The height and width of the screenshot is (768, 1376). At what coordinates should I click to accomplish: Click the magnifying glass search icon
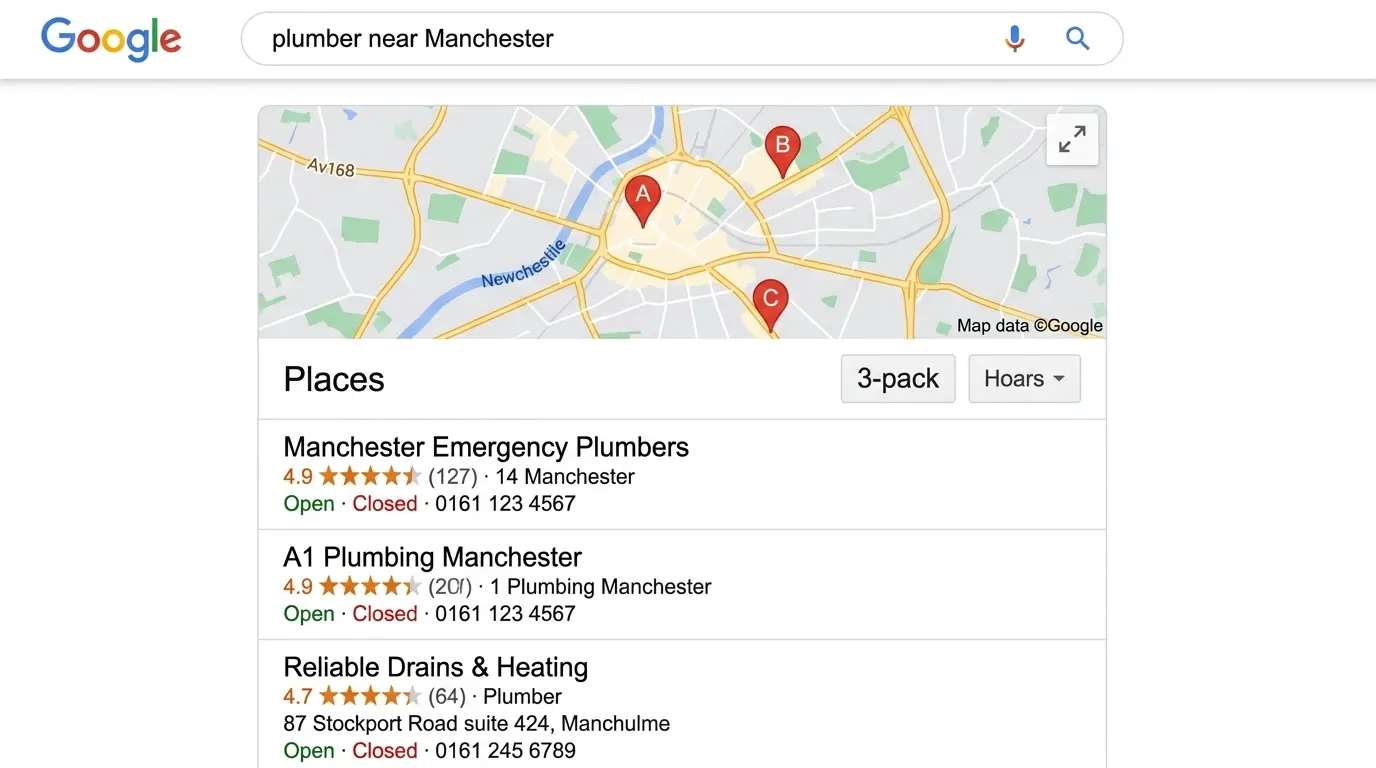(1077, 38)
